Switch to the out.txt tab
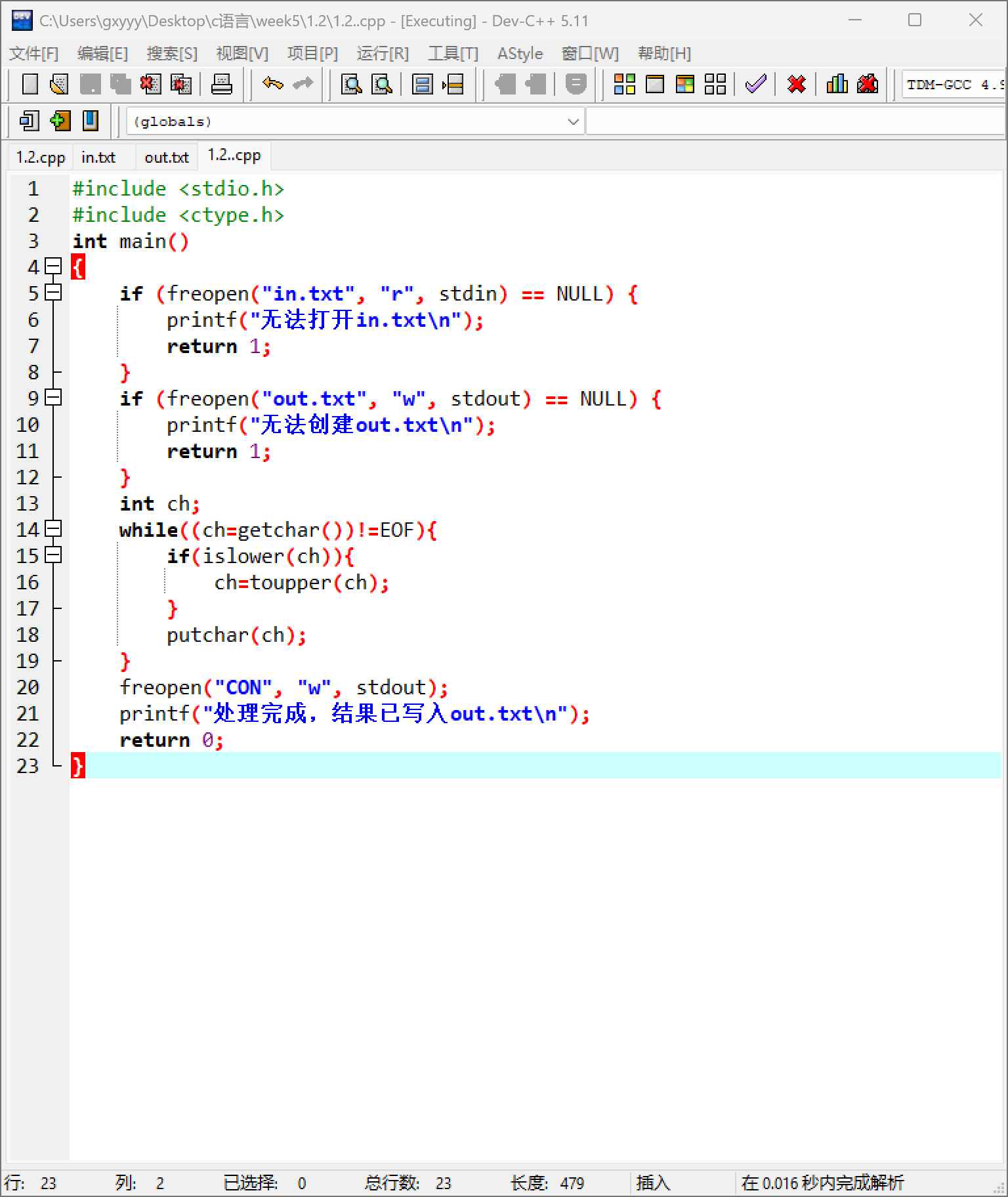This screenshot has height=1197, width=1008. point(167,157)
